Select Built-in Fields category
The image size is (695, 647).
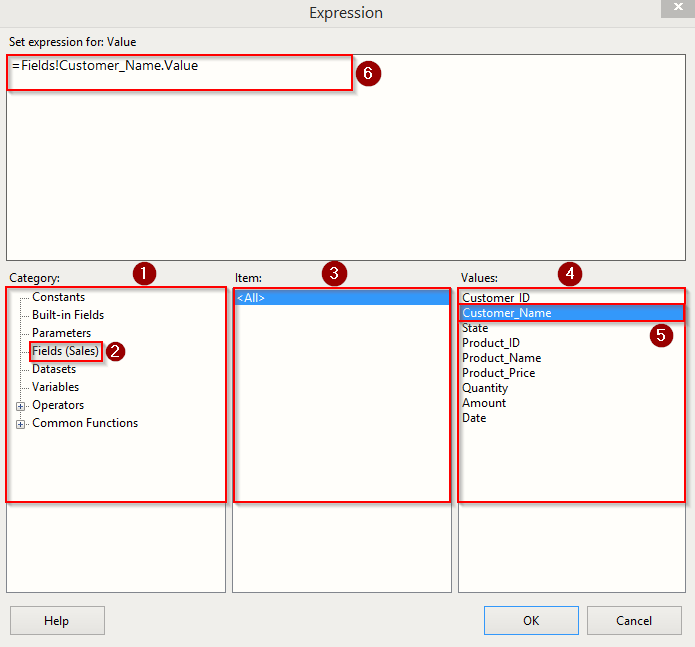pyautogui.click(x=68, y=315)
